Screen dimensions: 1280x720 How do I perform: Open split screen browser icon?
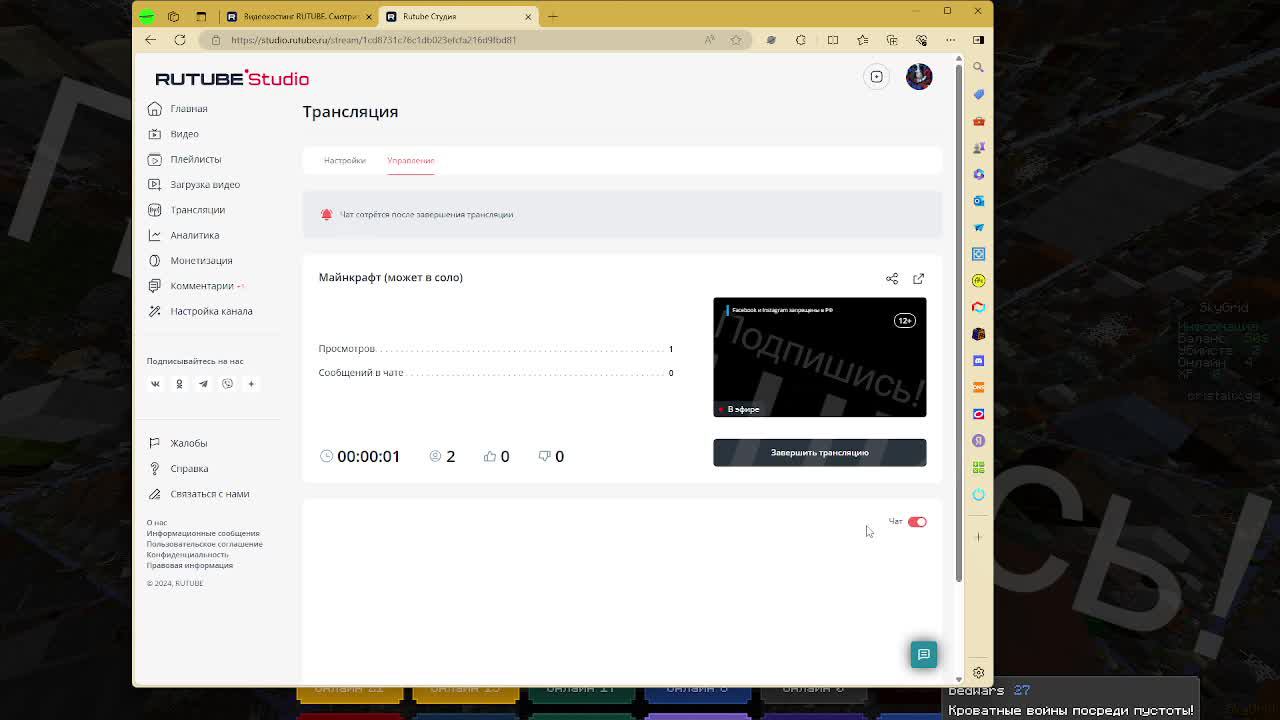click(x=832, y=40)
